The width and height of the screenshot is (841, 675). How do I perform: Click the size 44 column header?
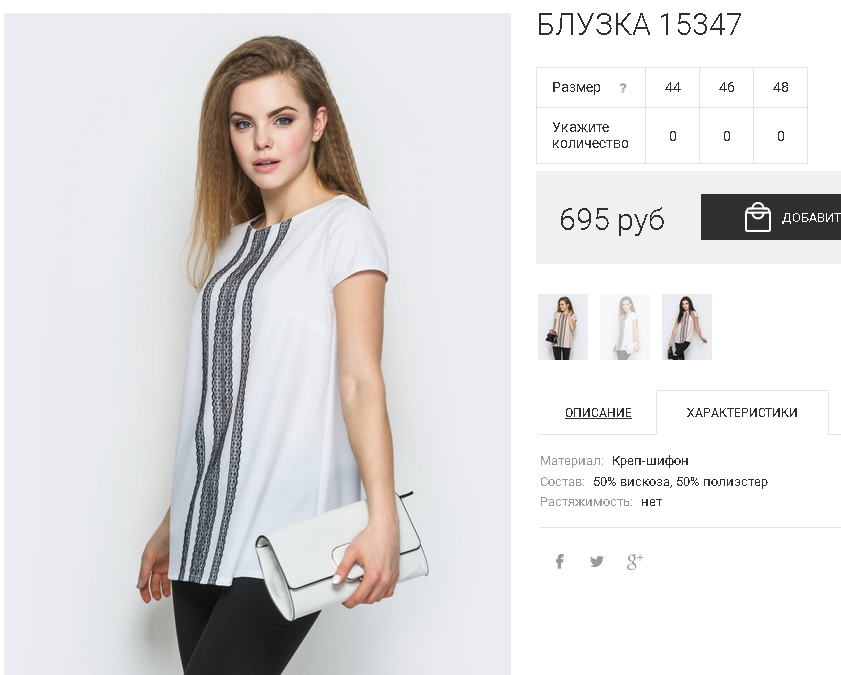pyautogui.click(x=673, y=87)
